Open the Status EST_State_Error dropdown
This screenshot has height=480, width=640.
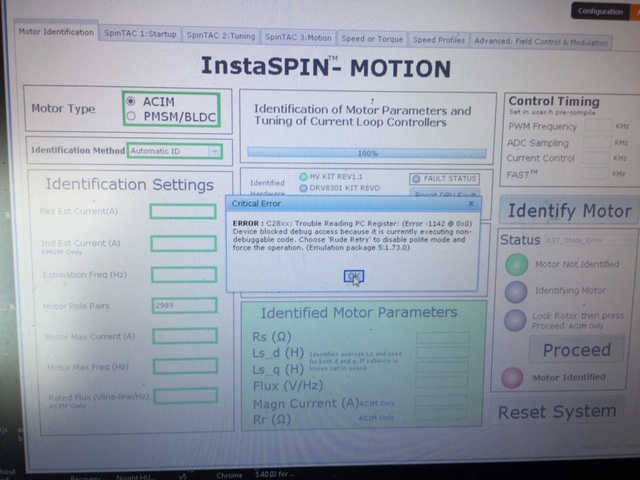point(591,240)
